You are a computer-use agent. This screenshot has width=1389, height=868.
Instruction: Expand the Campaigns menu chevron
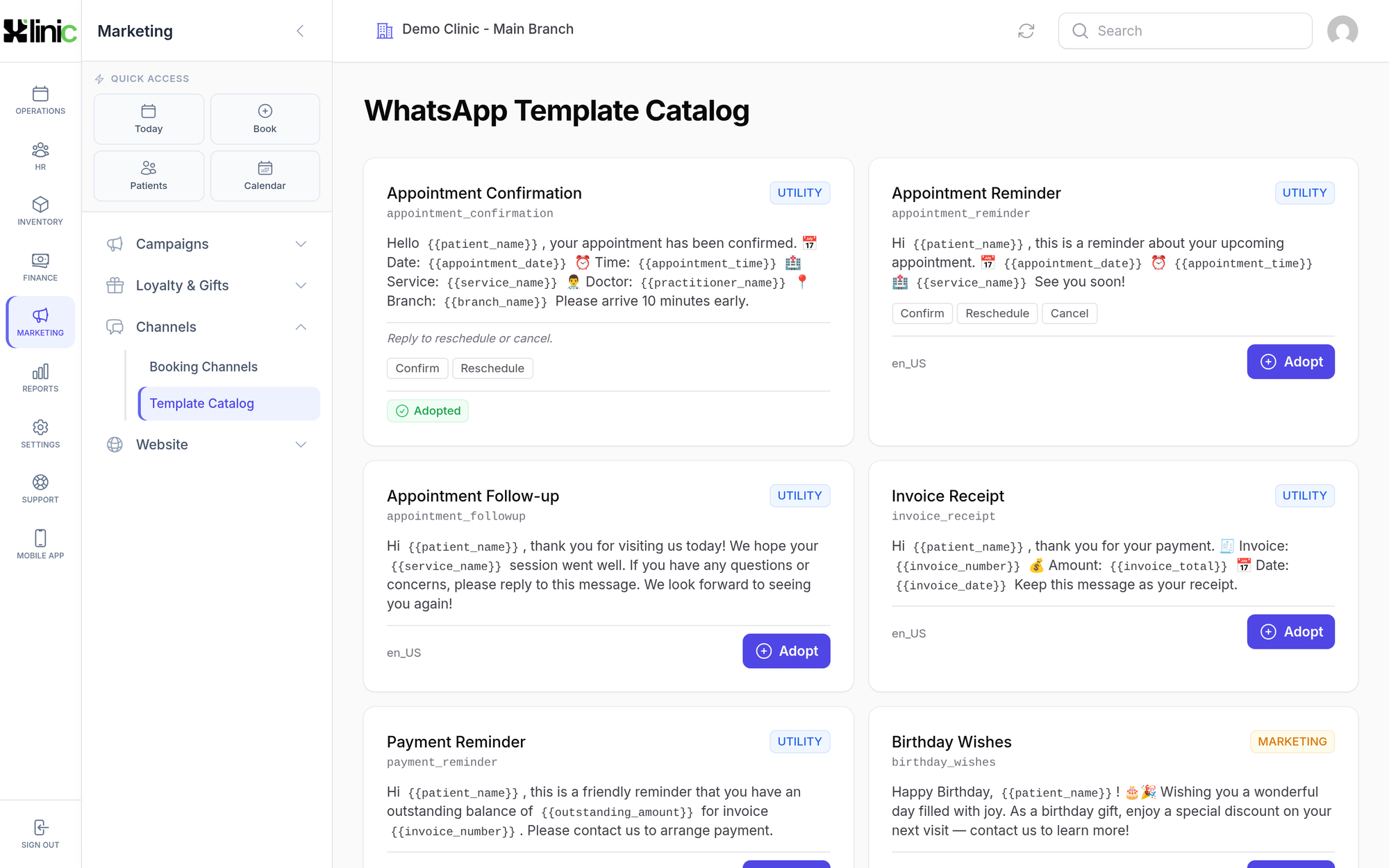pyautogui.click(x=301, y=244)
